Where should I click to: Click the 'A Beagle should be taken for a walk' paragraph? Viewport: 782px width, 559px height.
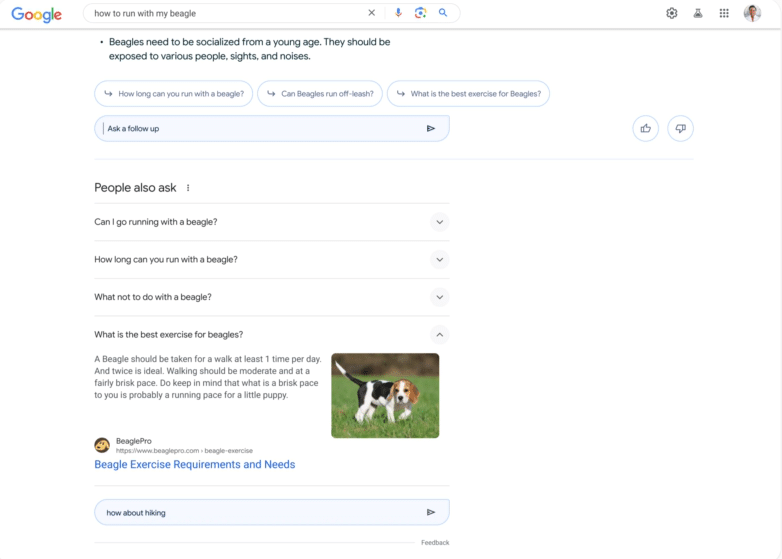pos(208,377)
